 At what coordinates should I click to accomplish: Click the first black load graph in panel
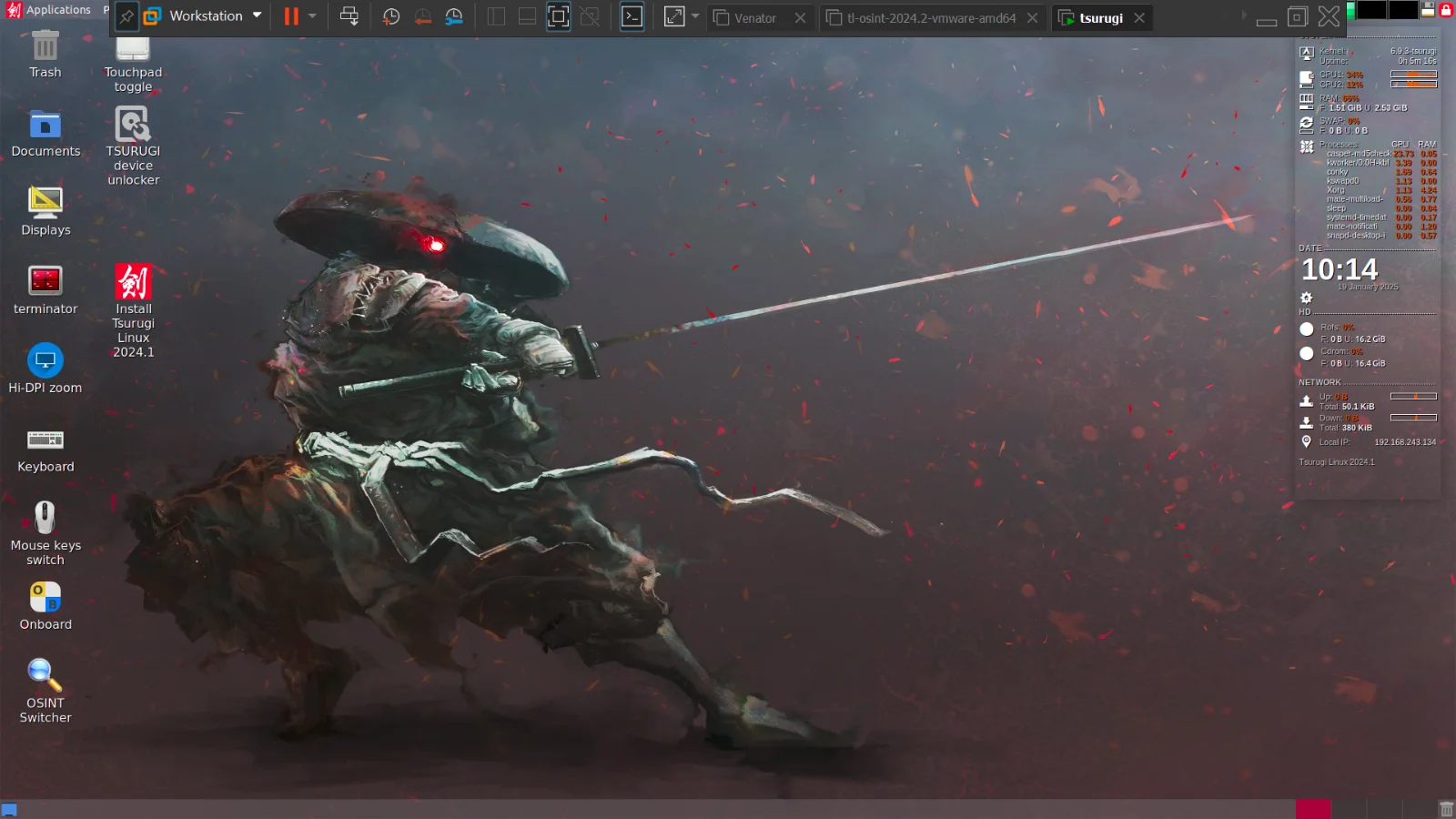[x=1371, y=9]
